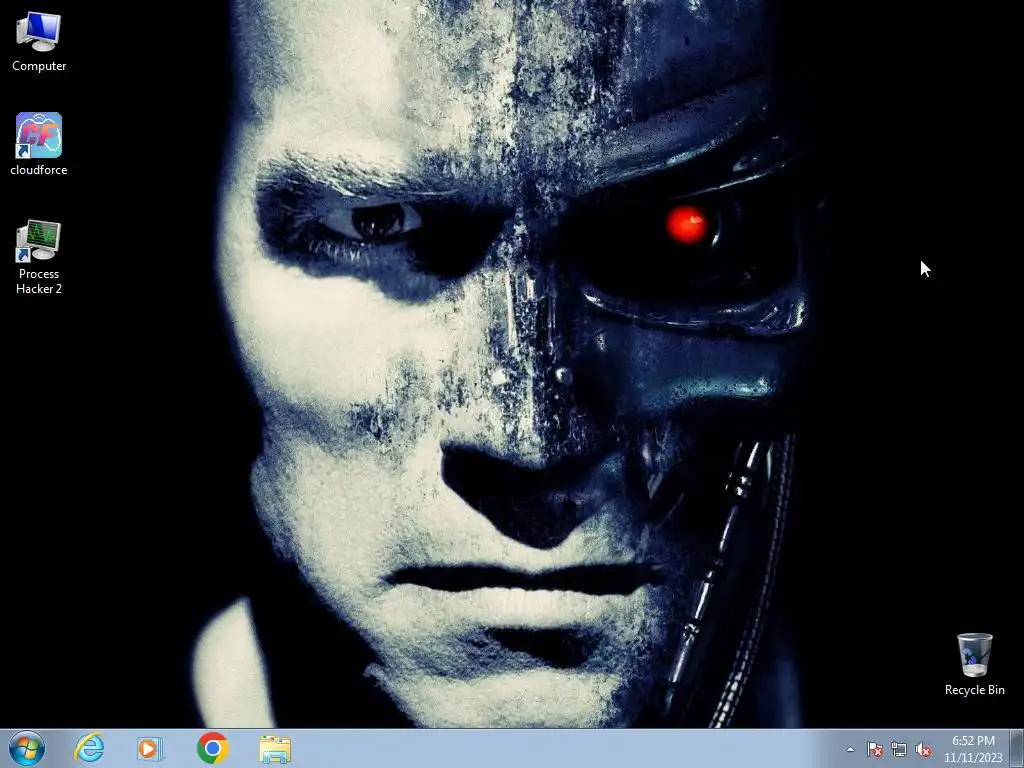Screen dimensions: 1024x768
Task: Click the Show desktop button strip
Action: [1016, 749]
